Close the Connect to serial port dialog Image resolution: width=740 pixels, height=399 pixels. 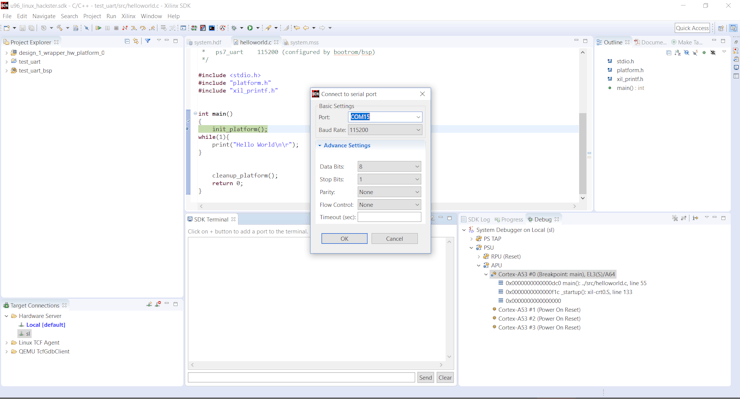click(x=422, y=93)
